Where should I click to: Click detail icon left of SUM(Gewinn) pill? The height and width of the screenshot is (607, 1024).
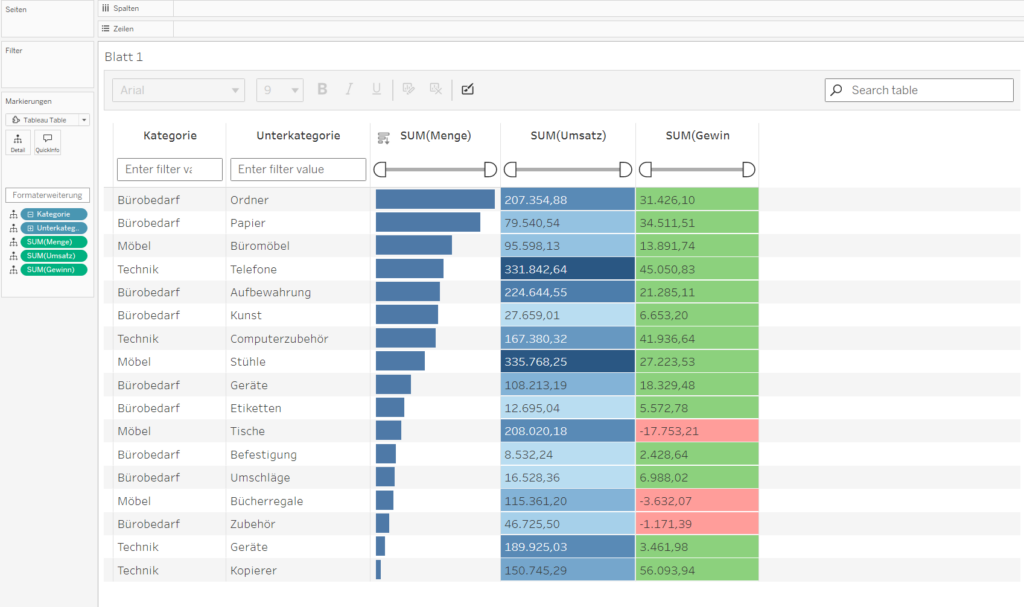click(13, 270)
